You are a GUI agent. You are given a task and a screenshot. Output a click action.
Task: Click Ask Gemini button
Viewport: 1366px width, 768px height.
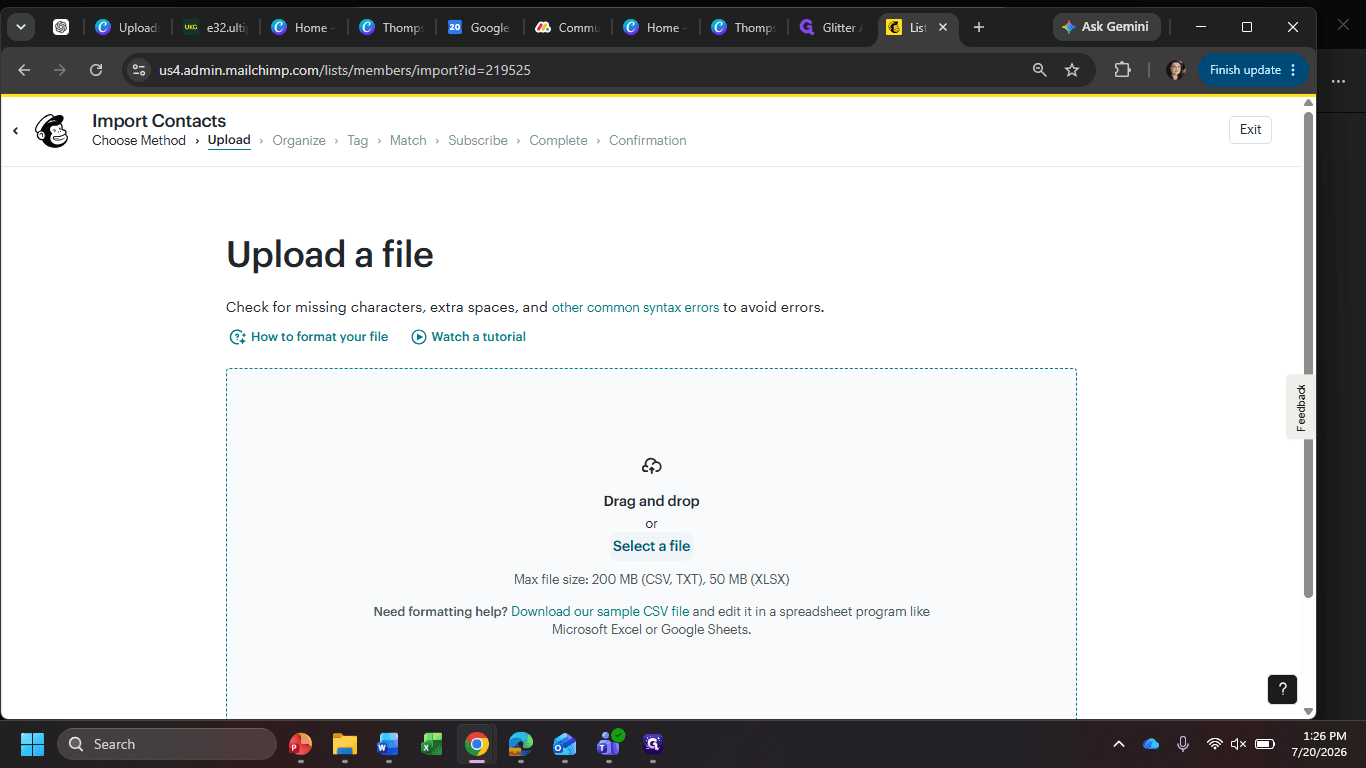pyautogui.click(x=1106, y=28)
